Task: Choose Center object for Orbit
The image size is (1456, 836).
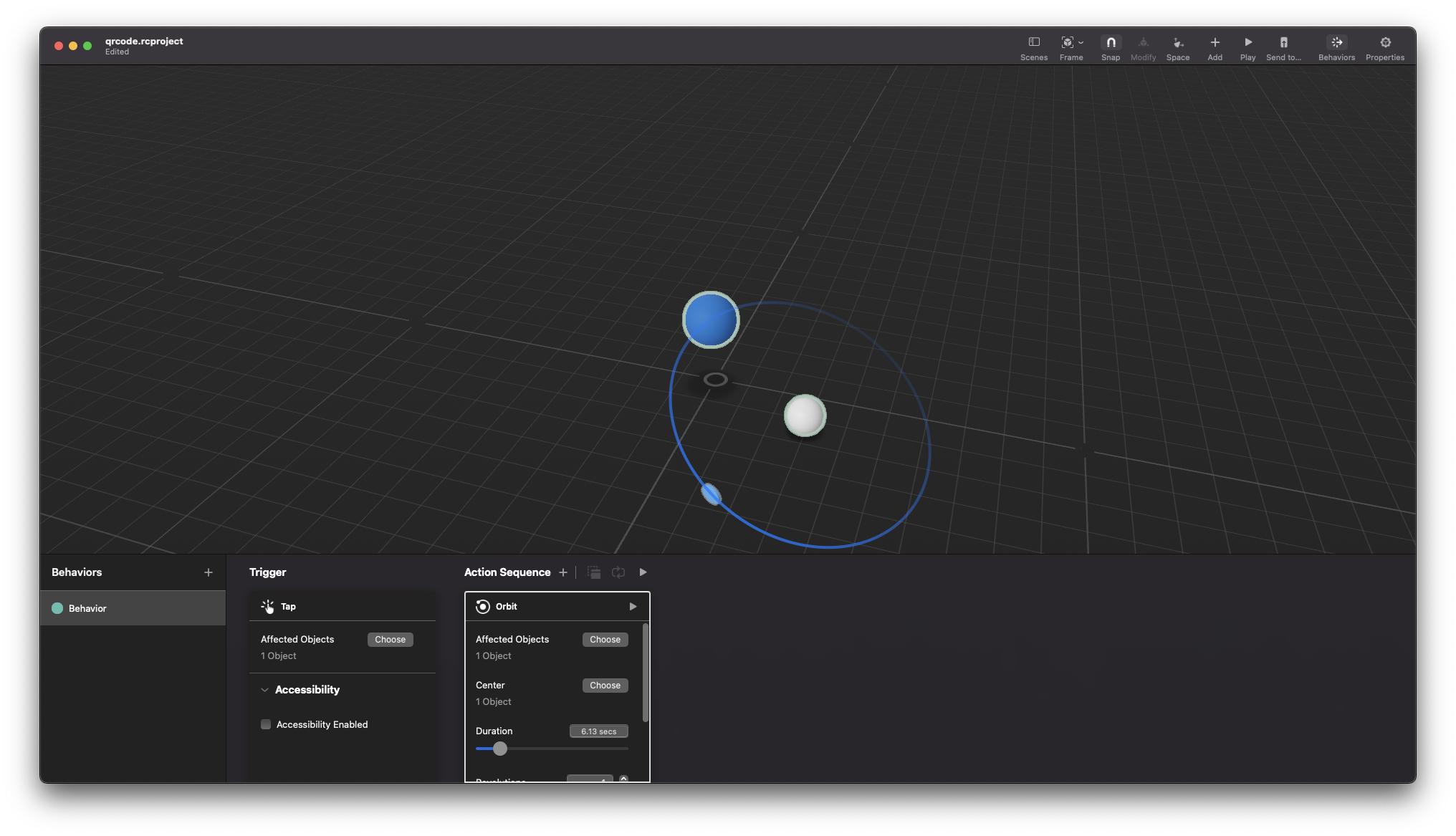Action: pyautogui.click(x=604, y=685)
